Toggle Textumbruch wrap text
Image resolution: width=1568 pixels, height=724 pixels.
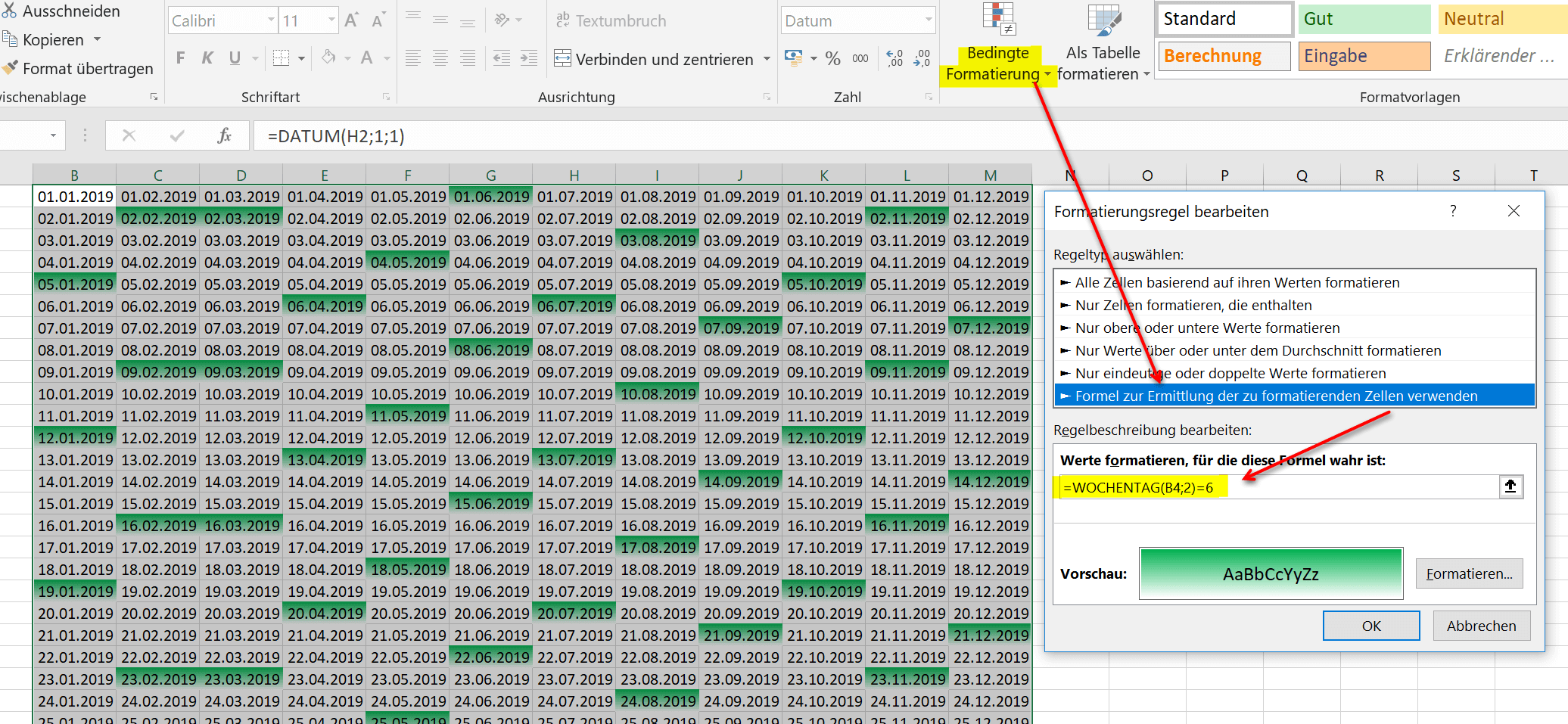tap(611, 20)
